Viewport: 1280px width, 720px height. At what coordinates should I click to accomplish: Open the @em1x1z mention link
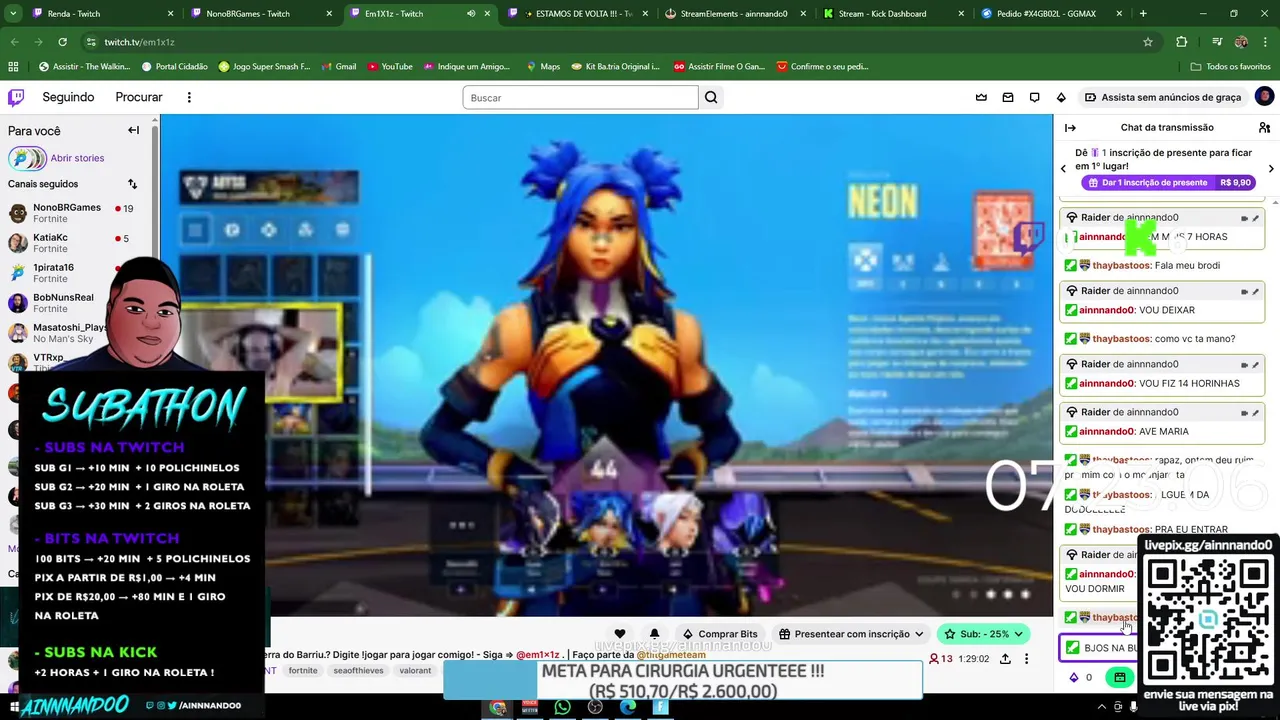538,655
